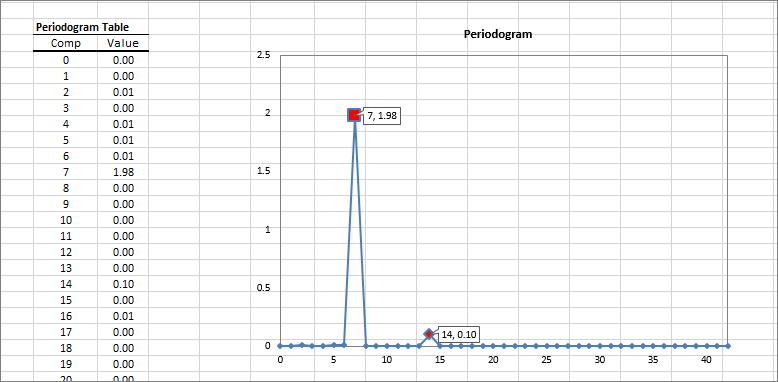Click Value 0.00 in the Comp 15 row

pos(123,300)
